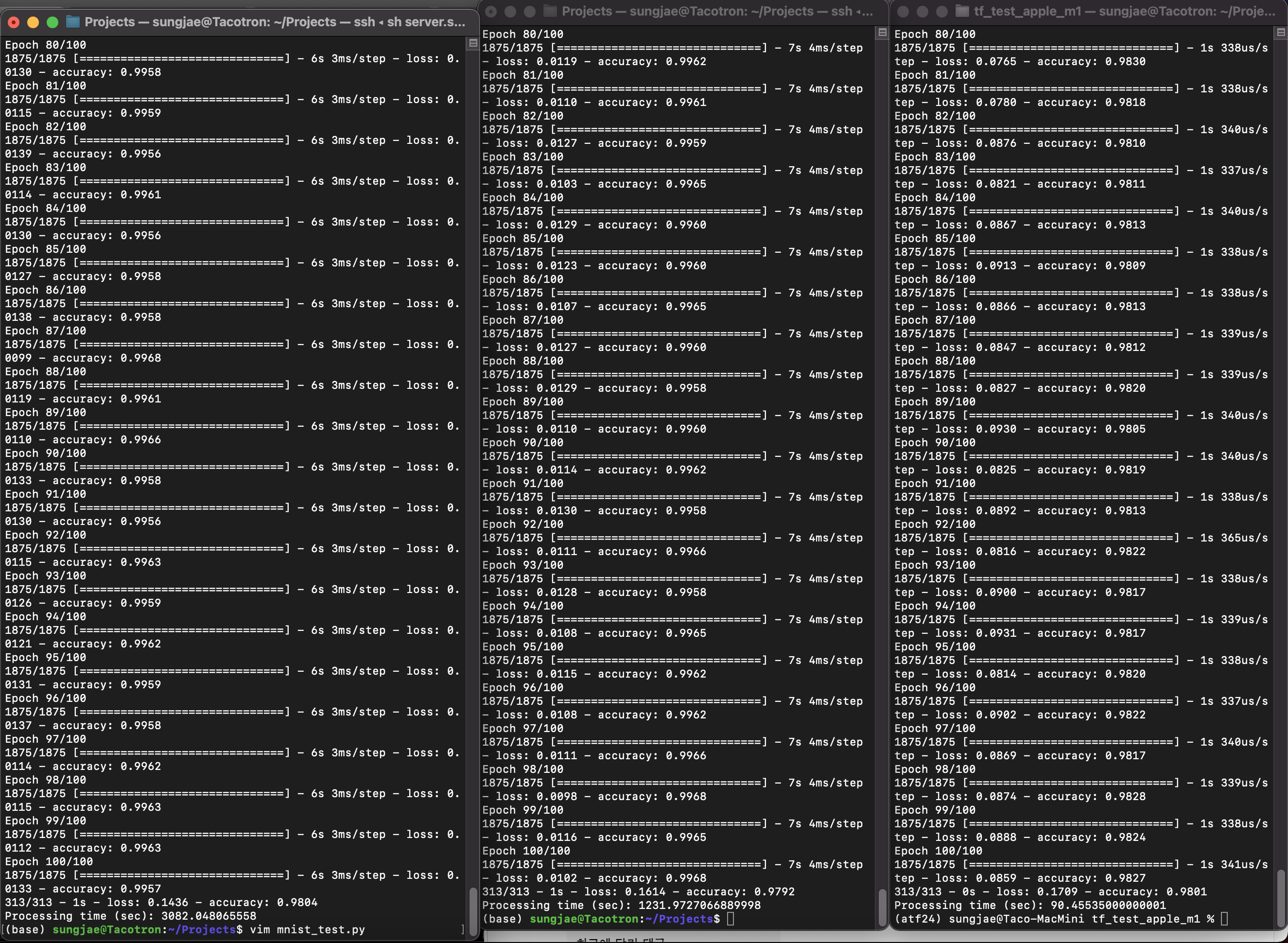Minimize the left terminal with yellow button

click(33, 22)
